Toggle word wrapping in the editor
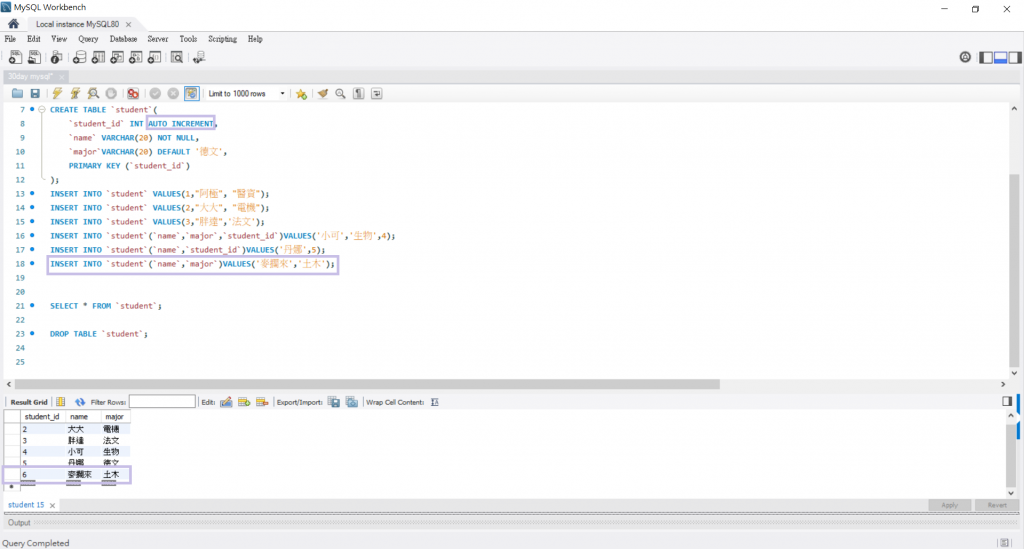This screenshot has height=549, width=1024. click(x=377, y=93)
